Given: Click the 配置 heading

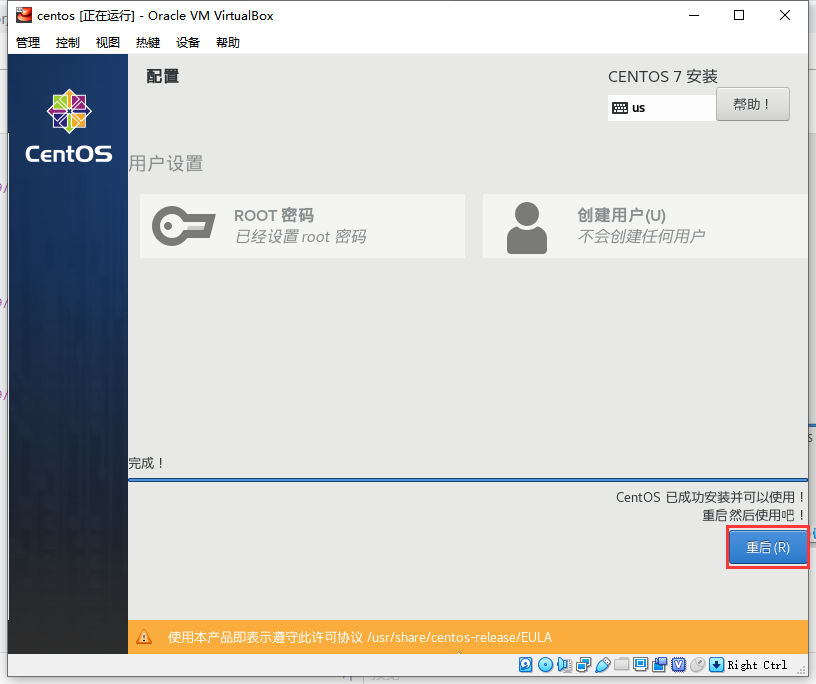Looking at the screenshot, I should (162, 77).
